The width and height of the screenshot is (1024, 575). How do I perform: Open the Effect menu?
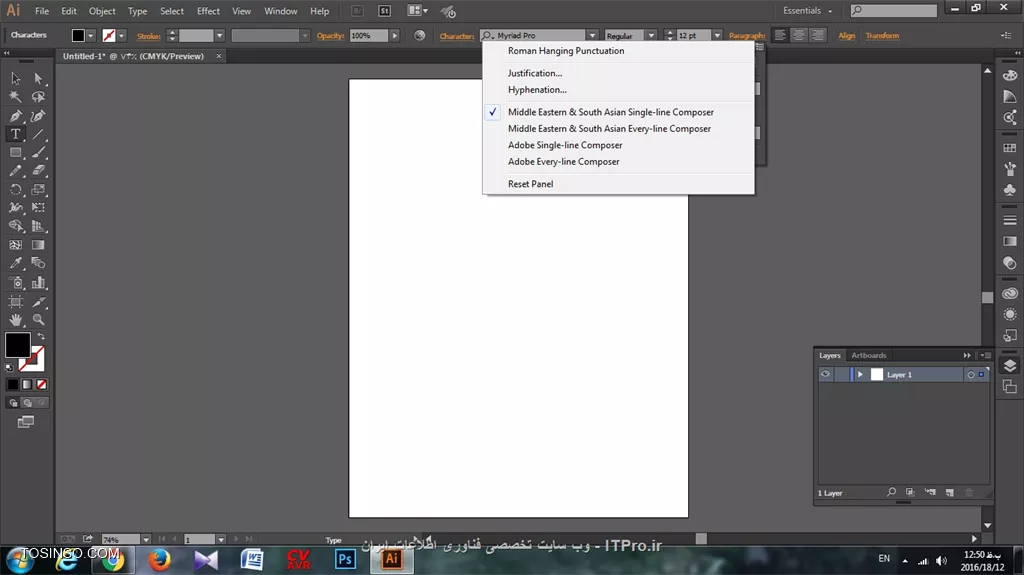208,11
